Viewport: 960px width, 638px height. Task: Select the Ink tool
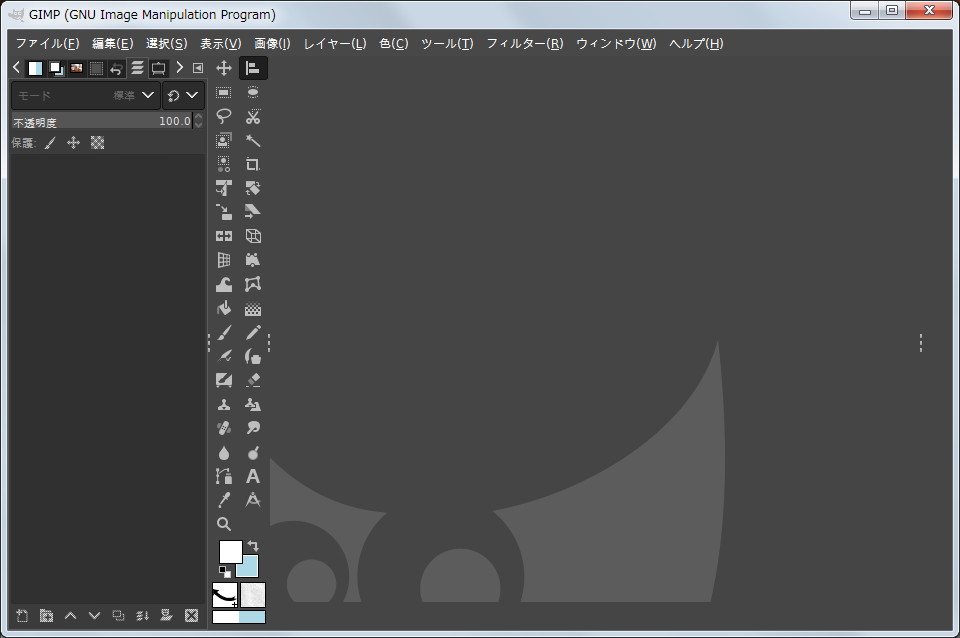(253, 356)
